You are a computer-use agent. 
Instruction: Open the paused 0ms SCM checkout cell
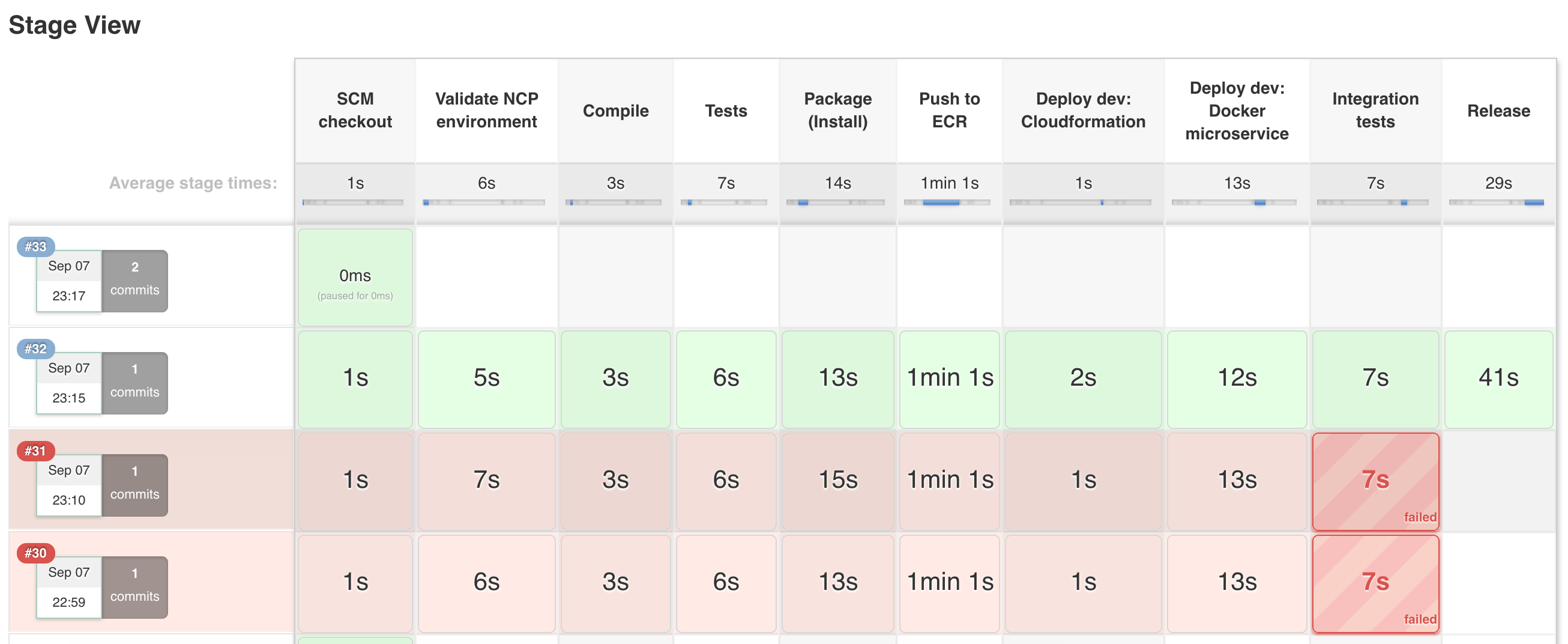pos(355,277)
